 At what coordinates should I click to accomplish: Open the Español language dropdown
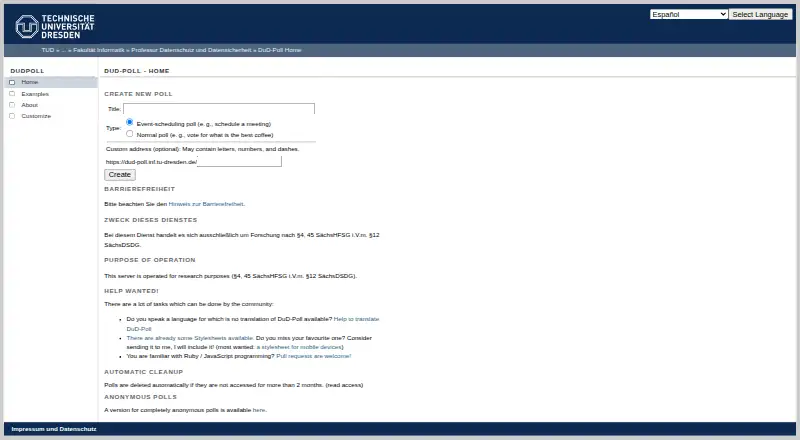pos(688,14)
